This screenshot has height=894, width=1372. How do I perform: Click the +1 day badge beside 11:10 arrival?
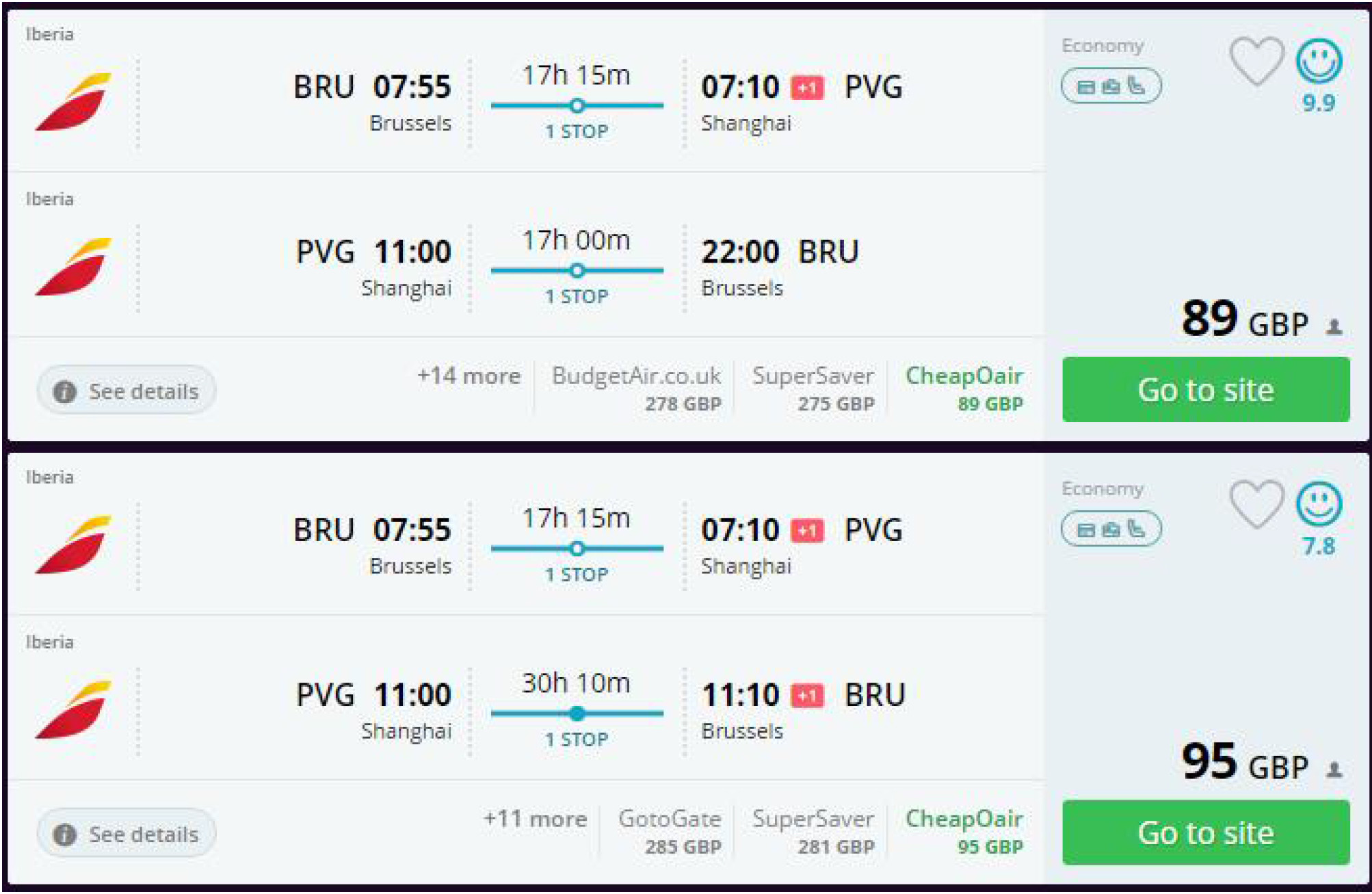[808, 696]
